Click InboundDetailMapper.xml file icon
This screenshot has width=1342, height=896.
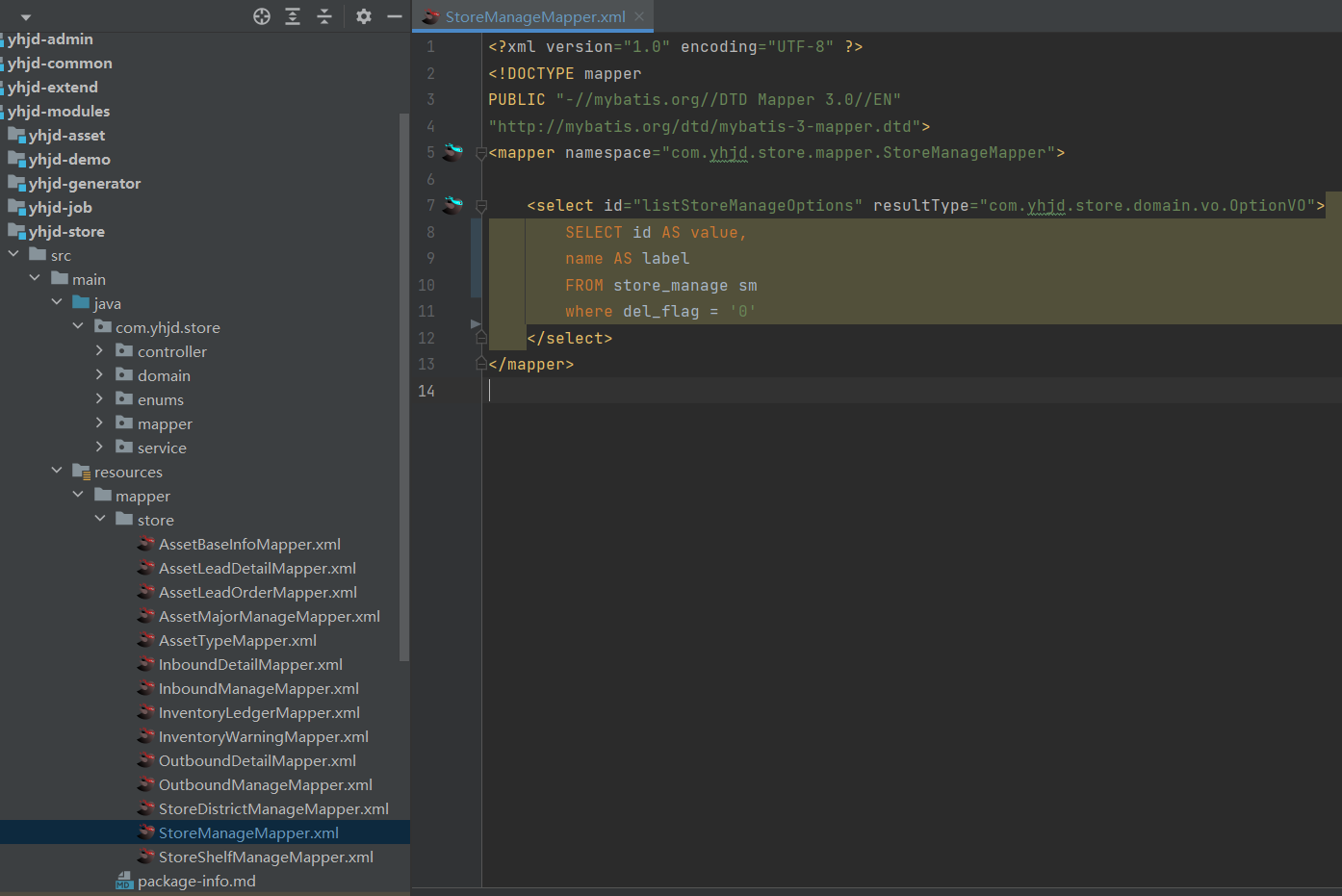[146, 664]
